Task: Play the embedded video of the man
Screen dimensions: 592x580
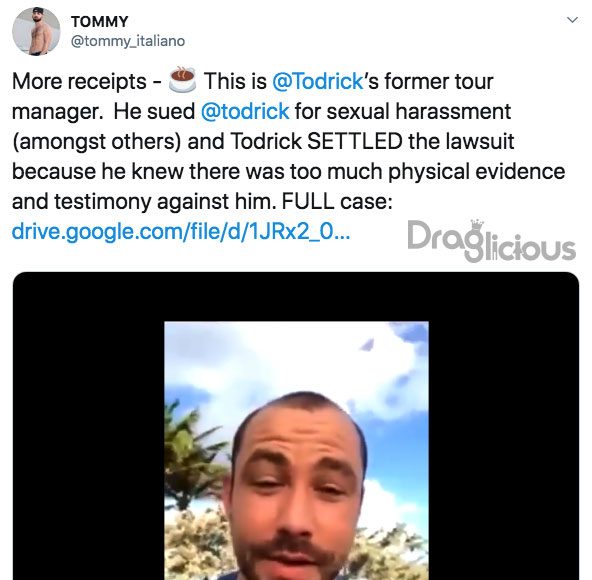Action: click(x=296, y=450)
